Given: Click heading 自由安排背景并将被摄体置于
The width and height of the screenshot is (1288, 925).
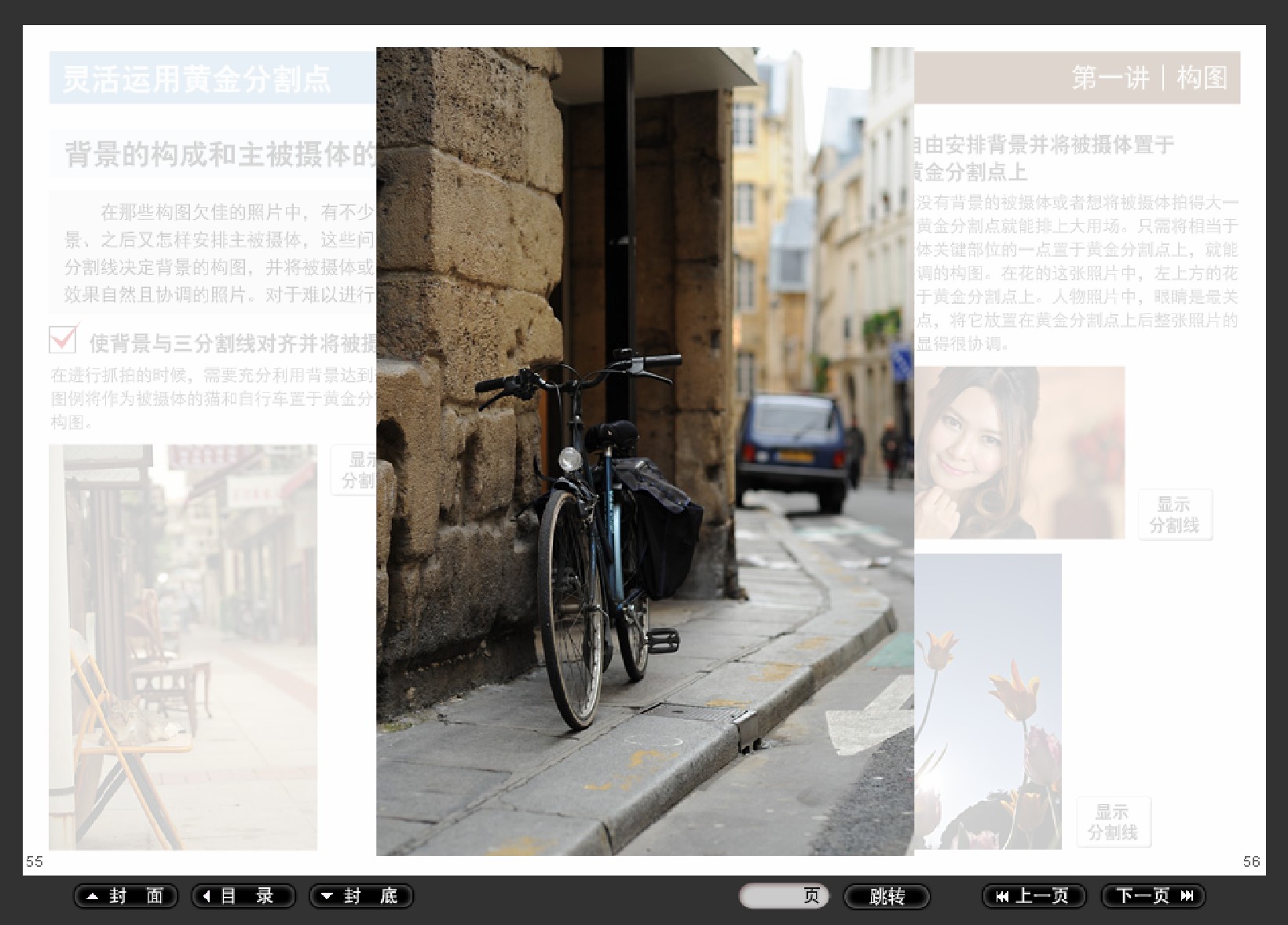Looking at the screenshot, I should pos(1044,144).
